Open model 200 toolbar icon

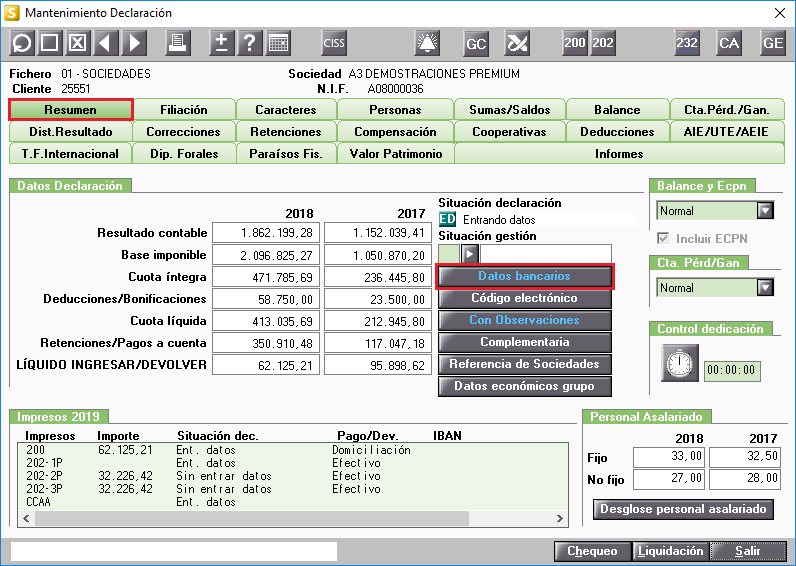[x=575, y=43]
